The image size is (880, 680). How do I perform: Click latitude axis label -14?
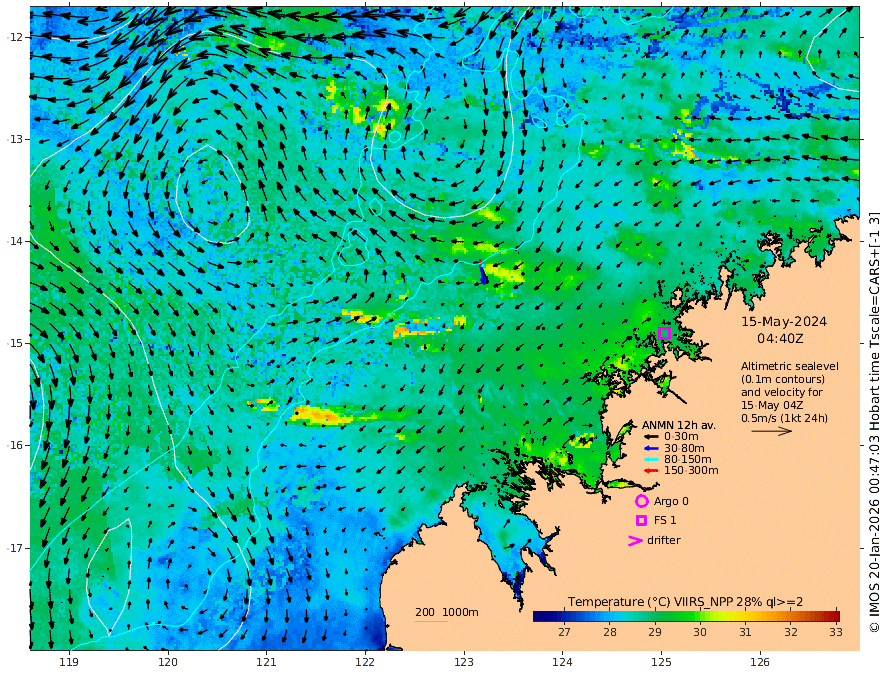(x=15, y=241)
